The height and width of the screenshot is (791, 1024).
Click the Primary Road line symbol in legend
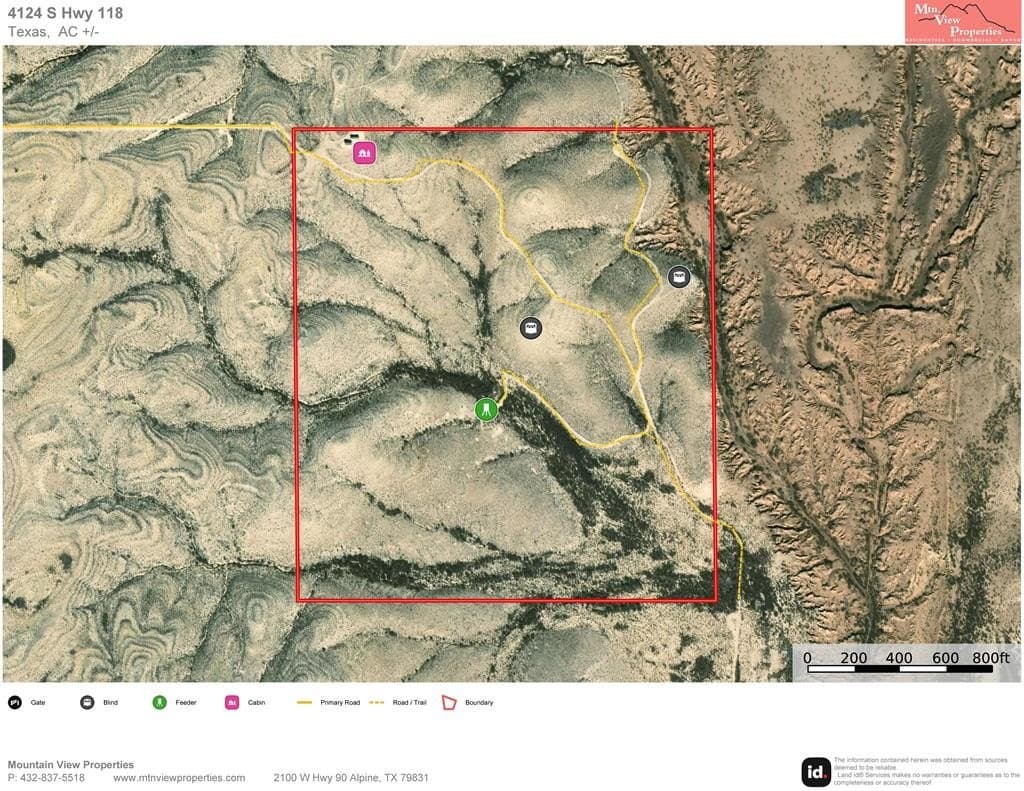[304, 702]
